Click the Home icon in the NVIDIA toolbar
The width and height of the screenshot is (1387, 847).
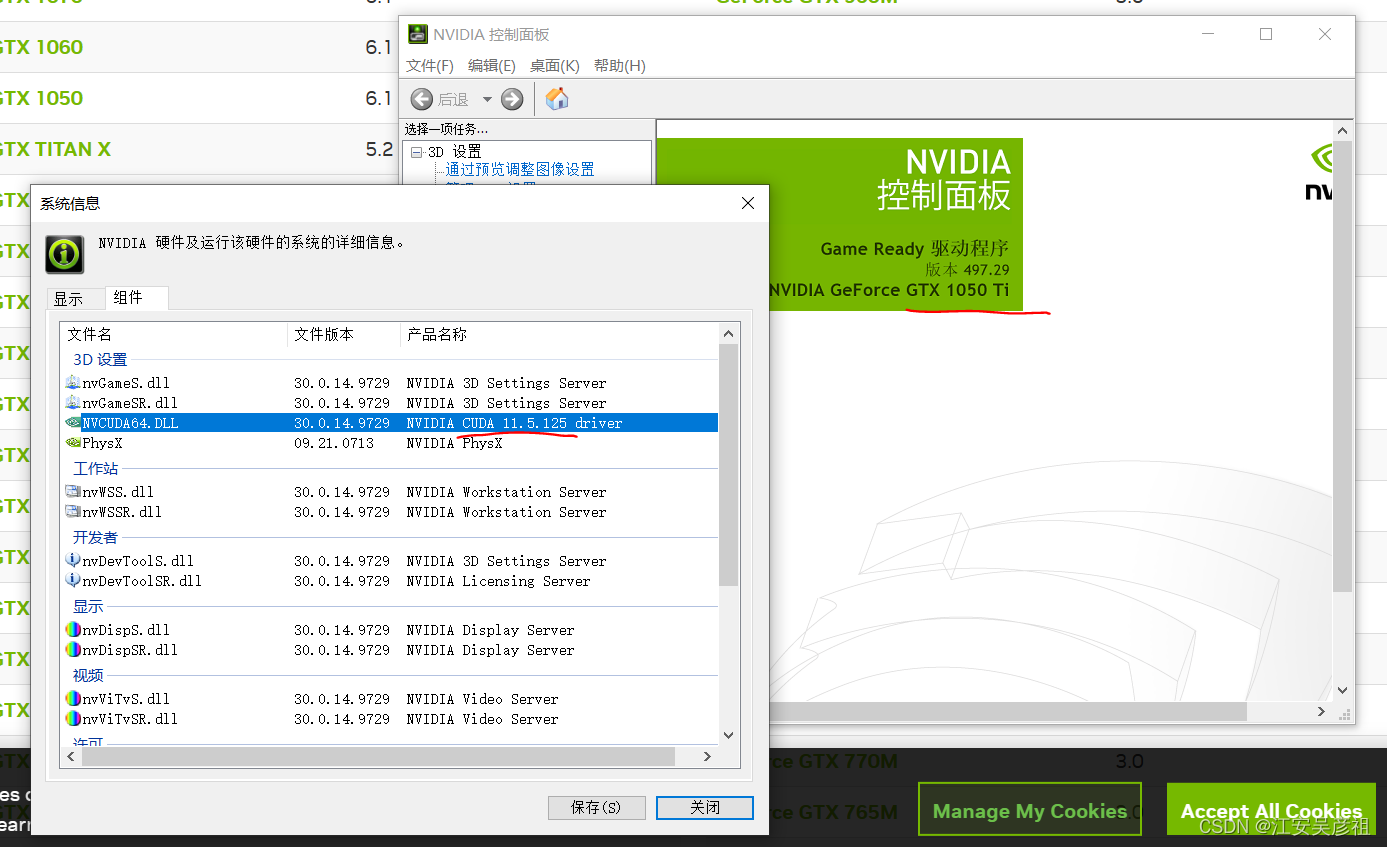[557, 98]
